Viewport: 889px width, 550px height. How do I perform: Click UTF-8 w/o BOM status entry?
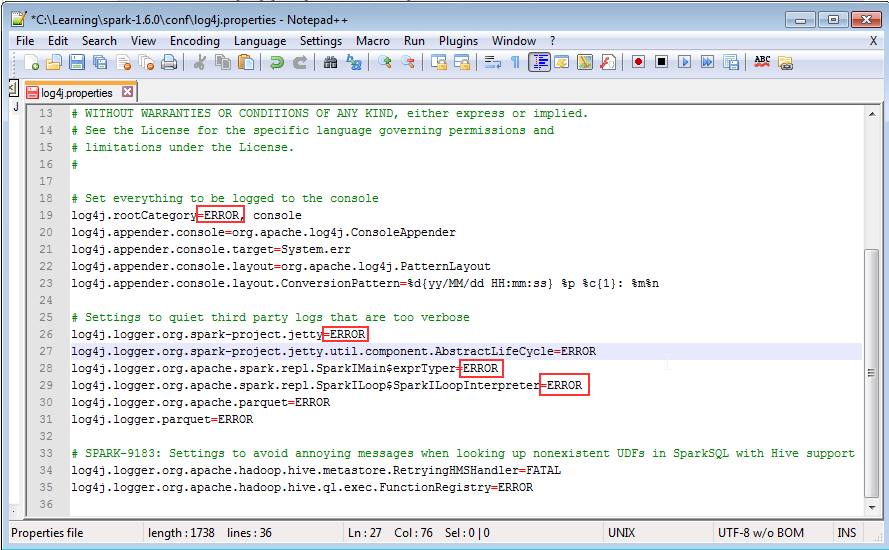pos(760,533)
